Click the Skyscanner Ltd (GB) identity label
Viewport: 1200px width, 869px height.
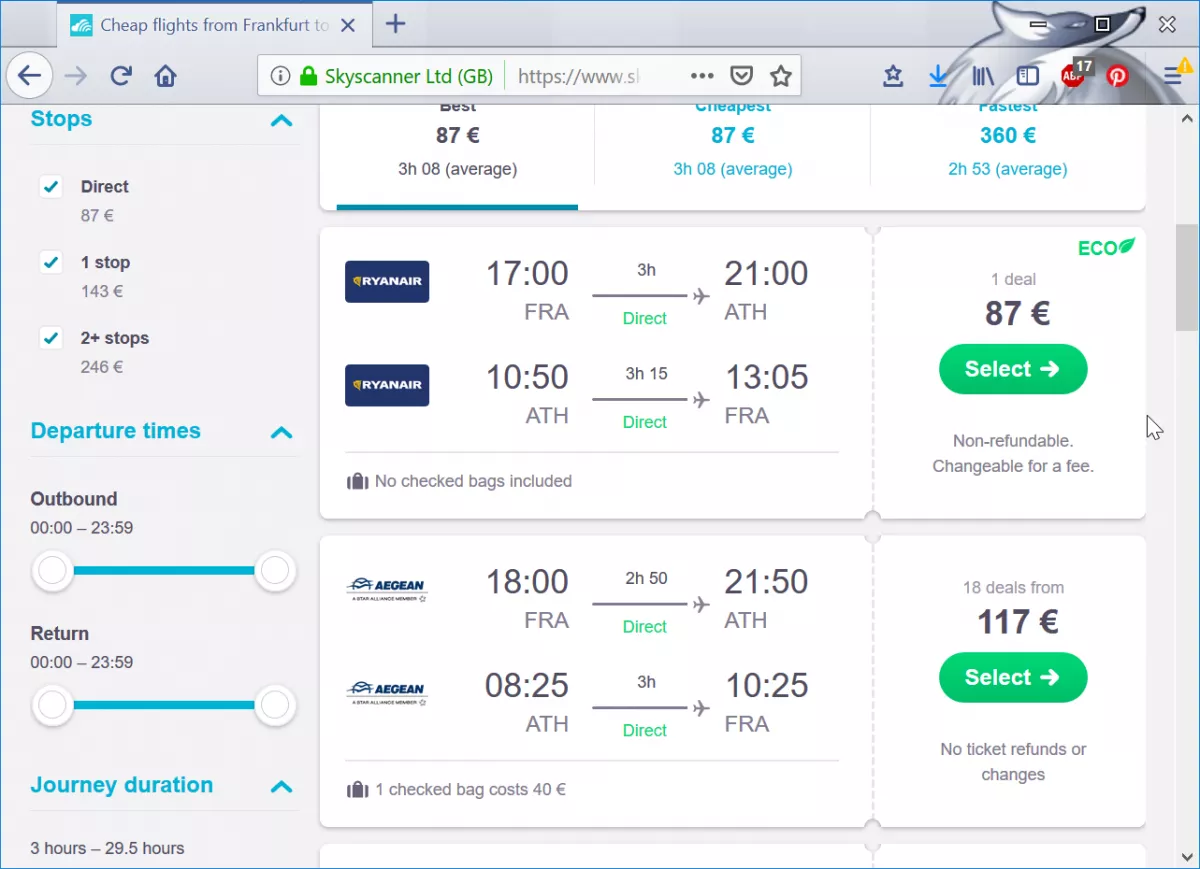click(x=409, y=76)
